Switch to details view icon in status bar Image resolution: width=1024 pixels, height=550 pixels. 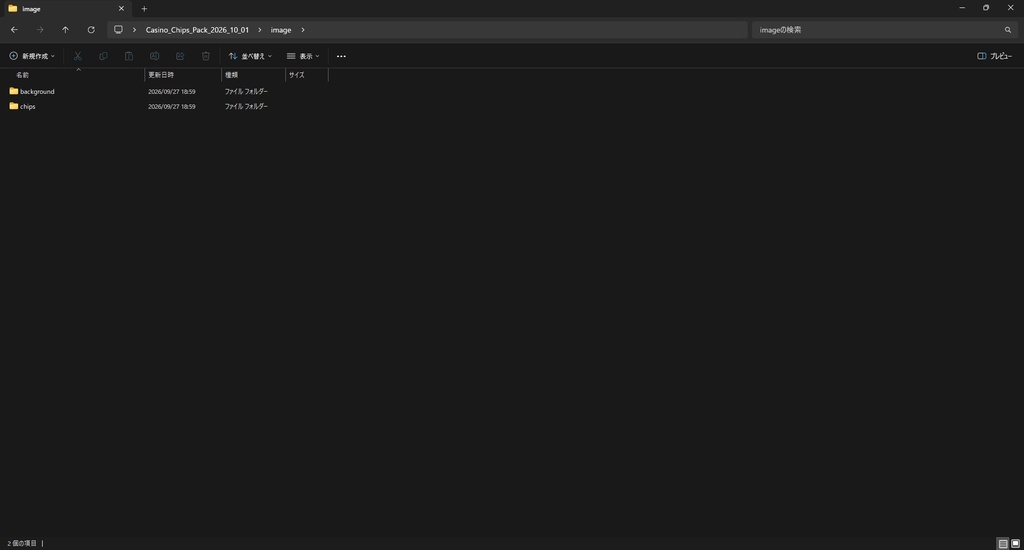tap(1003, 543)
